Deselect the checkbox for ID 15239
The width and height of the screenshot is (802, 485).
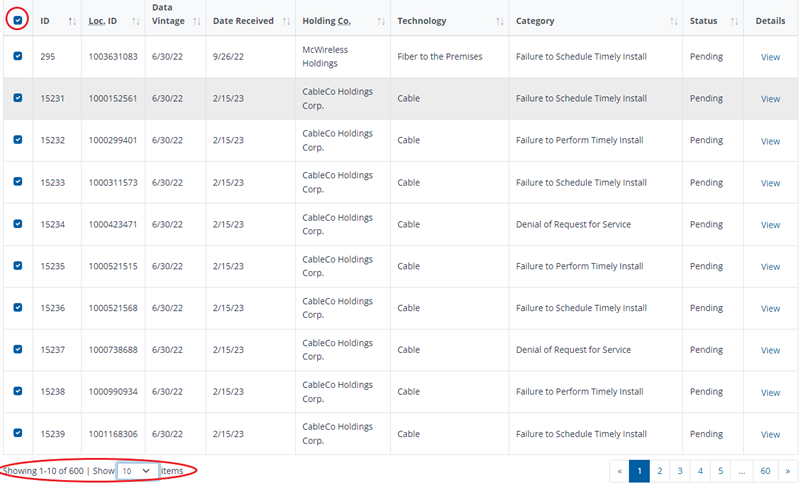pos(18,433)
